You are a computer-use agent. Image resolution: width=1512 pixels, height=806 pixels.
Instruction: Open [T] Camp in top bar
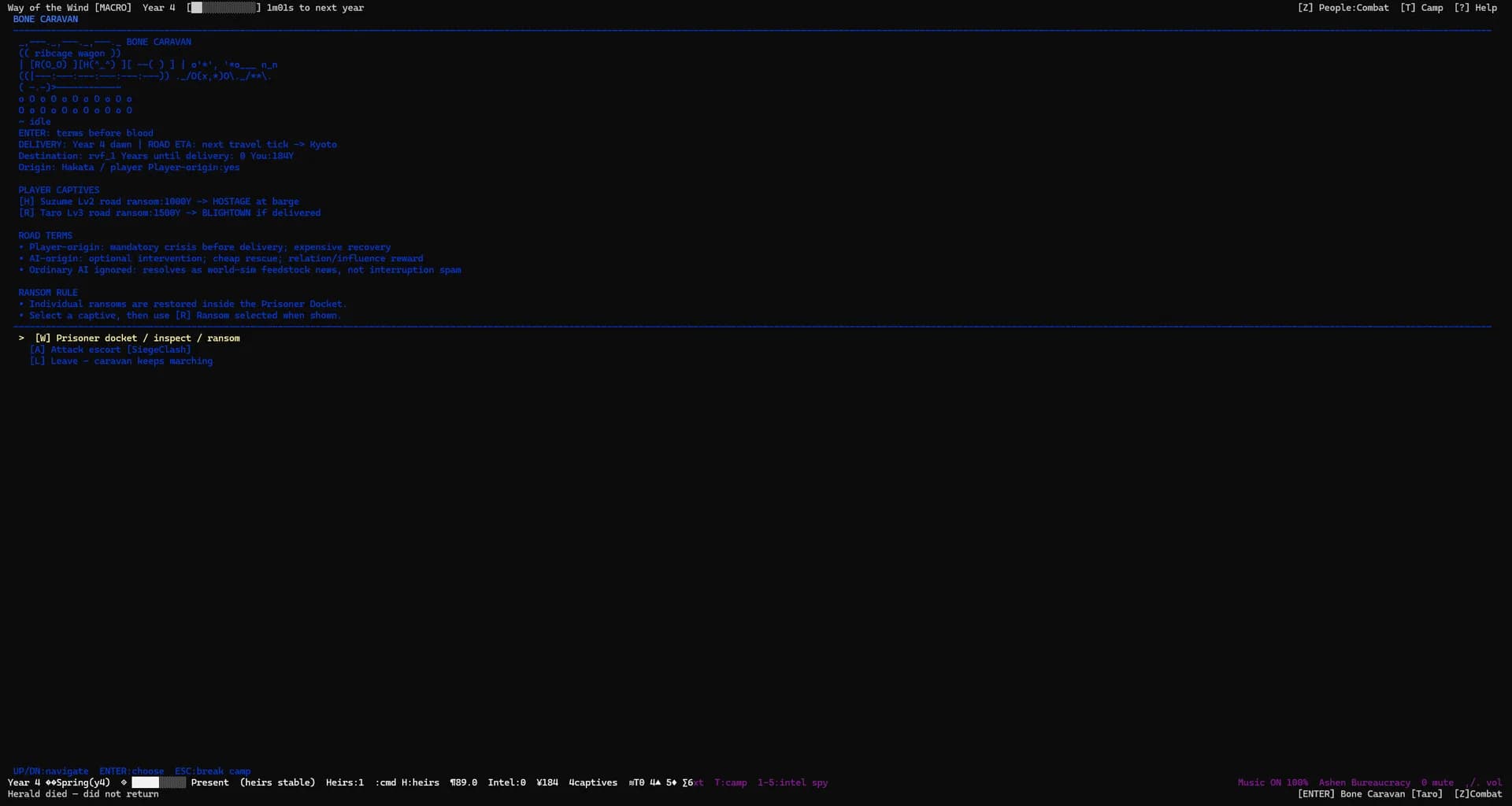1421,8
